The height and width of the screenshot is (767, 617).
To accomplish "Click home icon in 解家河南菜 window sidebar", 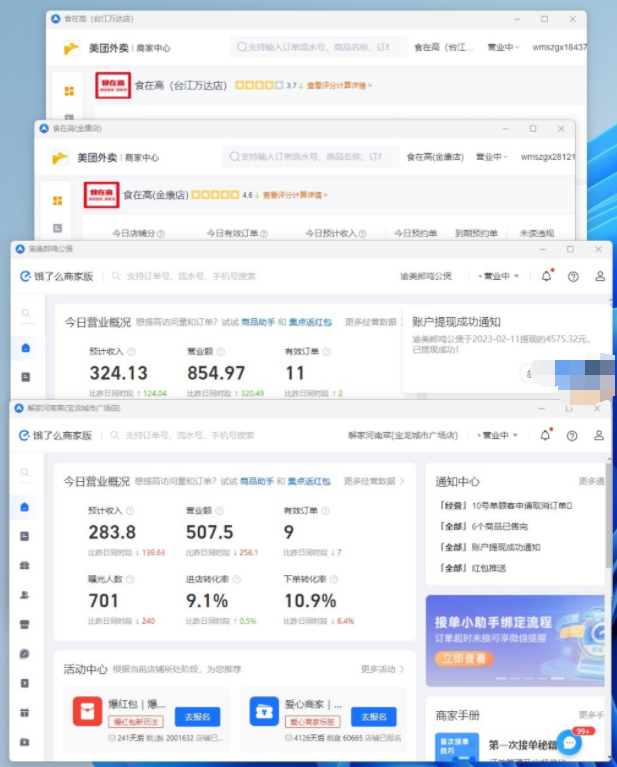I will point(25,507).
